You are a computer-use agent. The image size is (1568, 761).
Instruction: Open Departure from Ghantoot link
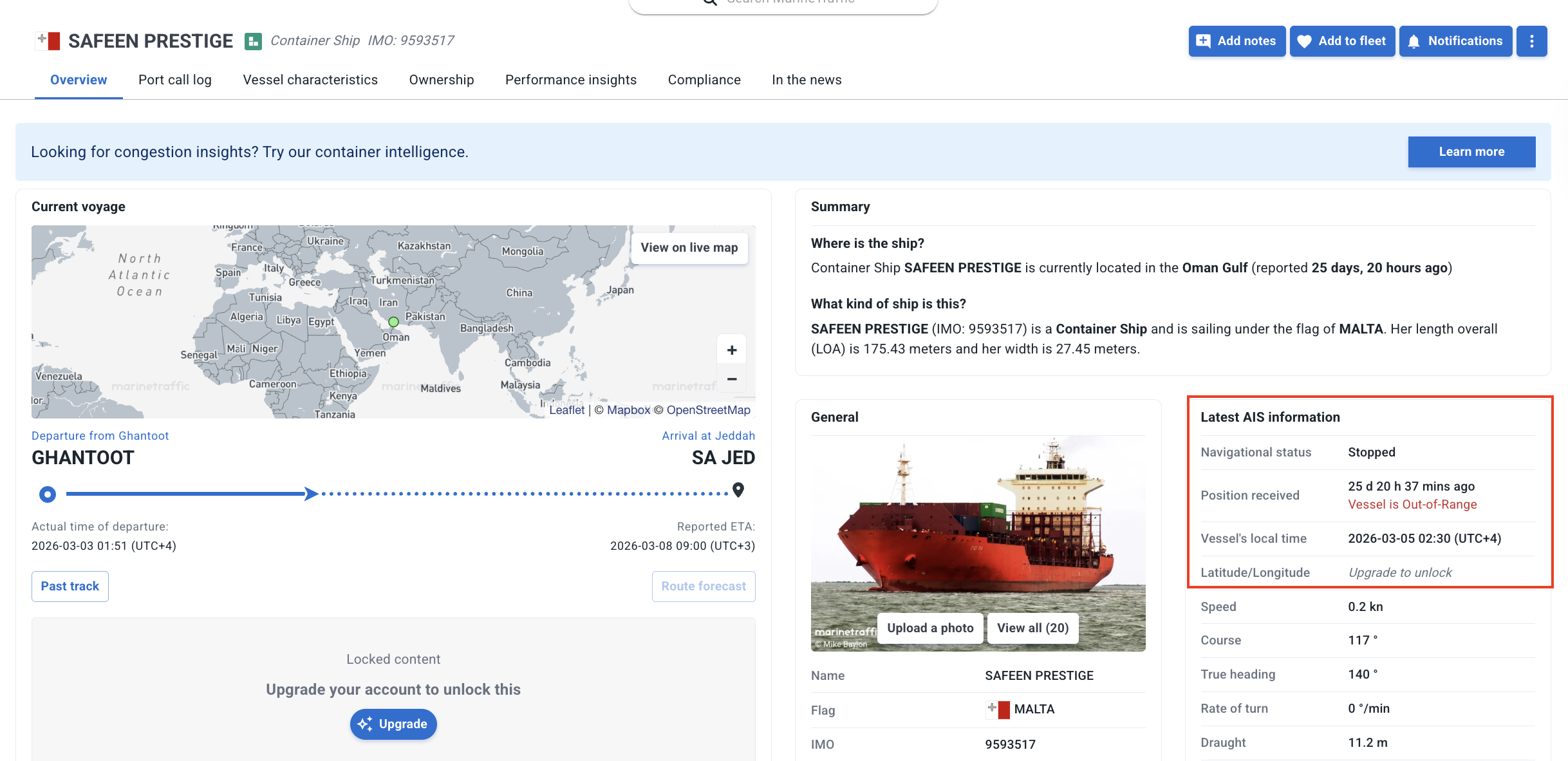(100, 436)
